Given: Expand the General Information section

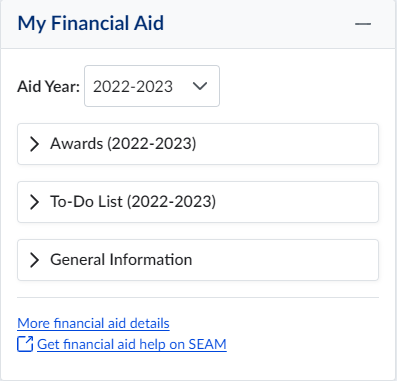Looking at the screenshot, I should click(198, 260).
